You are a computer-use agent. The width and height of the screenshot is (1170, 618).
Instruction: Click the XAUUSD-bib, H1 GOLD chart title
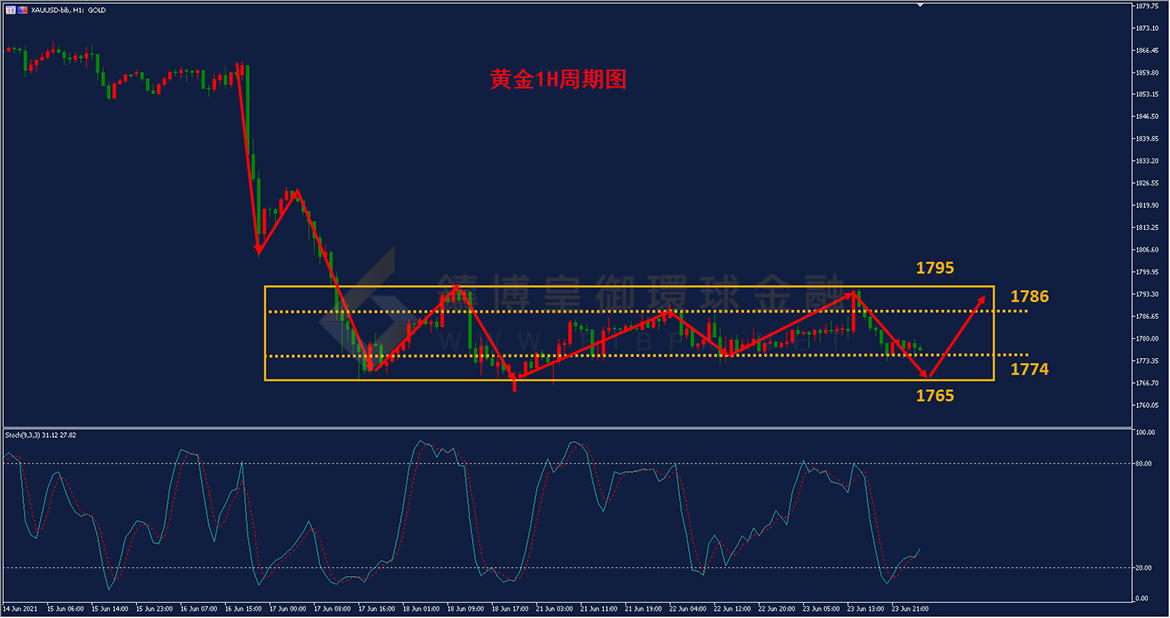click(x=69, y=10)
